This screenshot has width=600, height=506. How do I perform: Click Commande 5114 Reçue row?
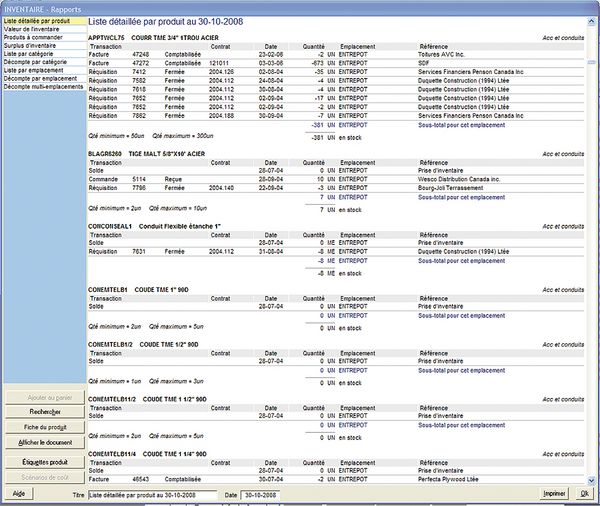(x=336, y=180)
